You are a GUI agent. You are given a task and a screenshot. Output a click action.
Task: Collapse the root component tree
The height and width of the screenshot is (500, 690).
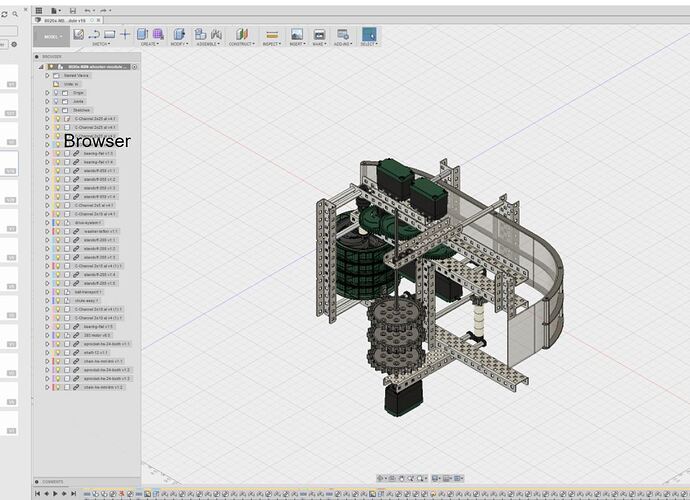click(x=41, y=67)
